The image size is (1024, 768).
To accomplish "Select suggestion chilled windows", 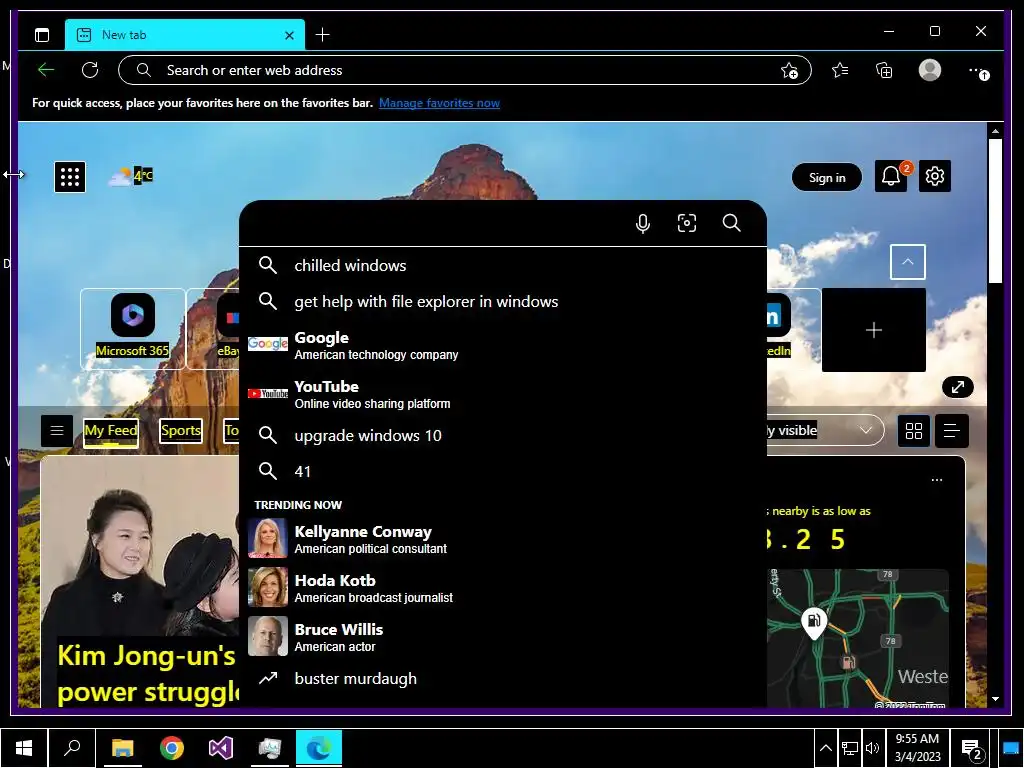I will click(503, 265).
